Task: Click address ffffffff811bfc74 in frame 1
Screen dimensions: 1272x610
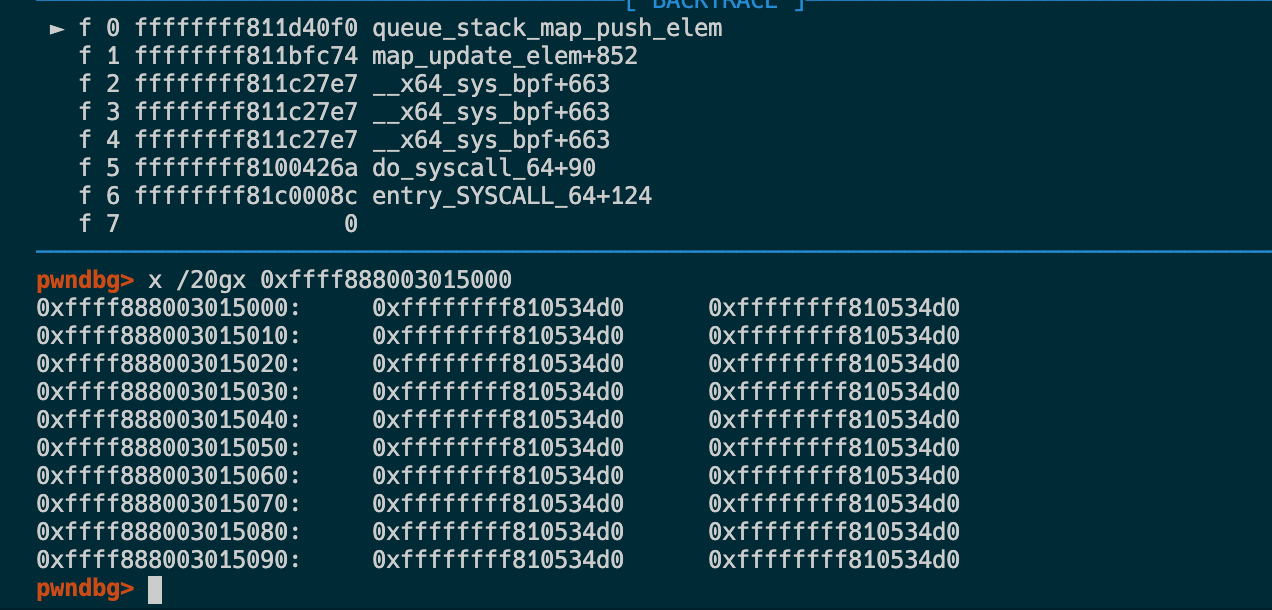Action: [246, 56]
